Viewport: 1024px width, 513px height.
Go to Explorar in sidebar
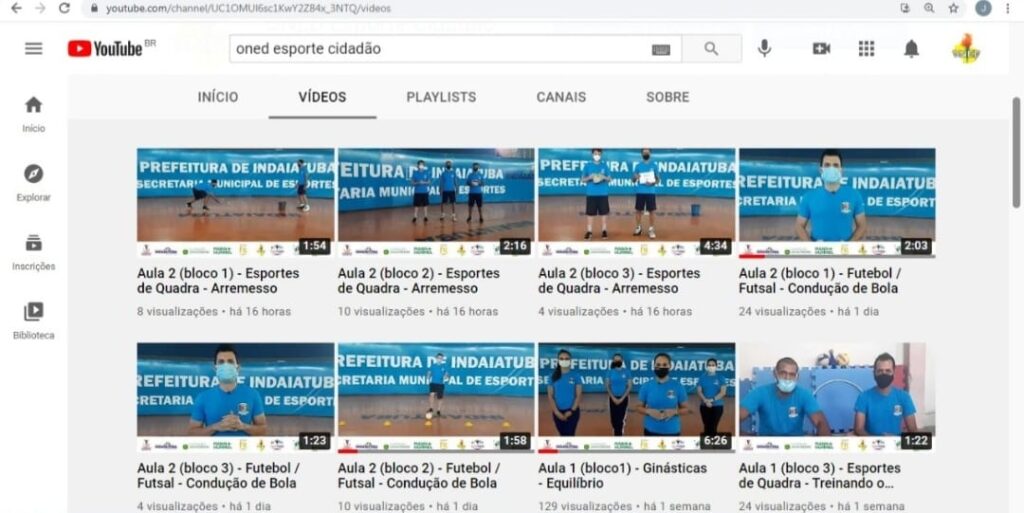pyautogui.click(x=34, y=182)
